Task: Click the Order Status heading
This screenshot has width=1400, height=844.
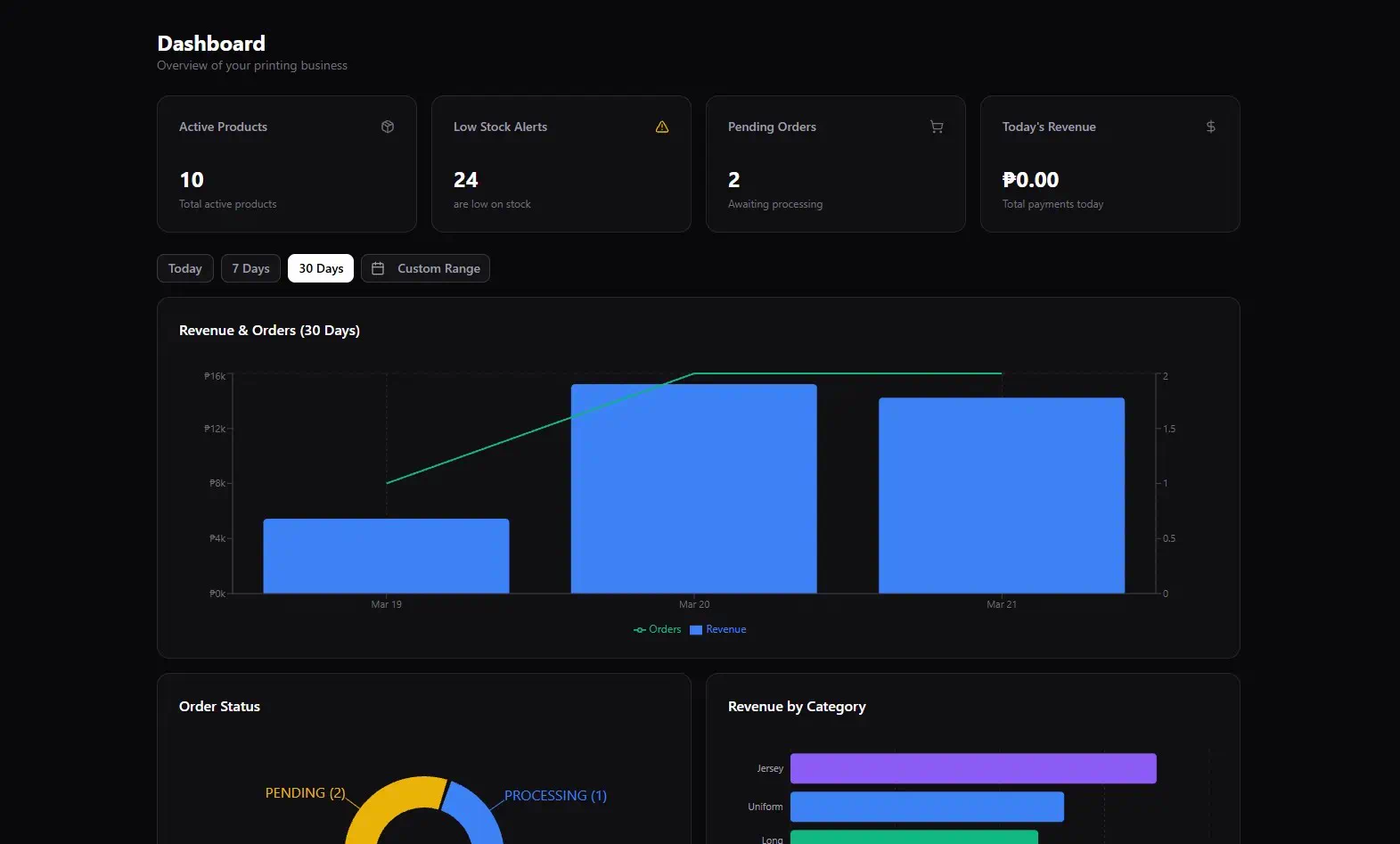Action: click(219, 707)
